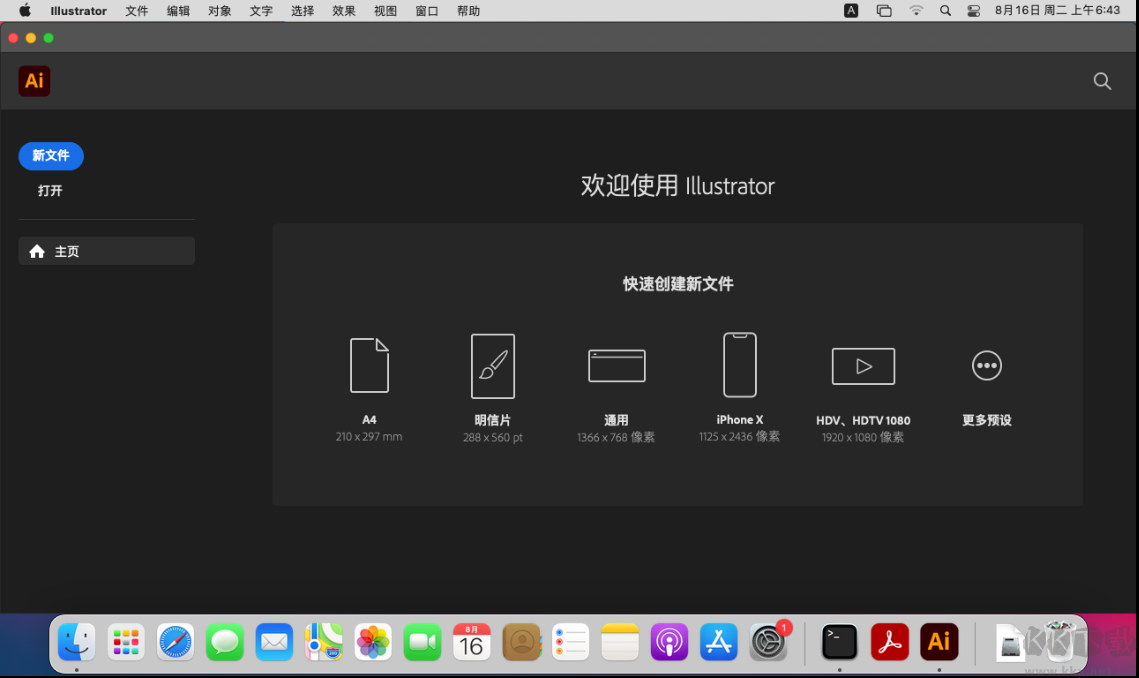Click the Illustrator Ai logo

pyautogui.click(x=34, y=81)
